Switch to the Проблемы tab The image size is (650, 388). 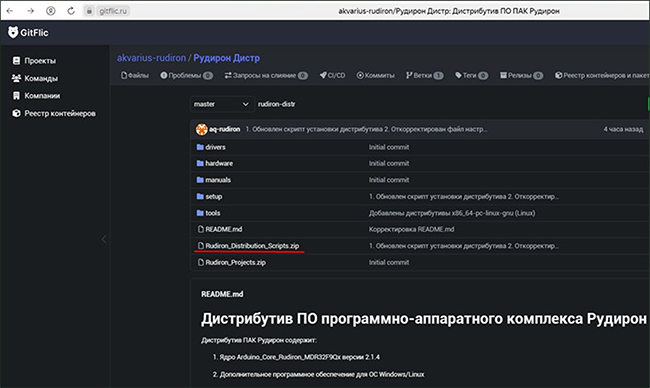click(187, 75)
